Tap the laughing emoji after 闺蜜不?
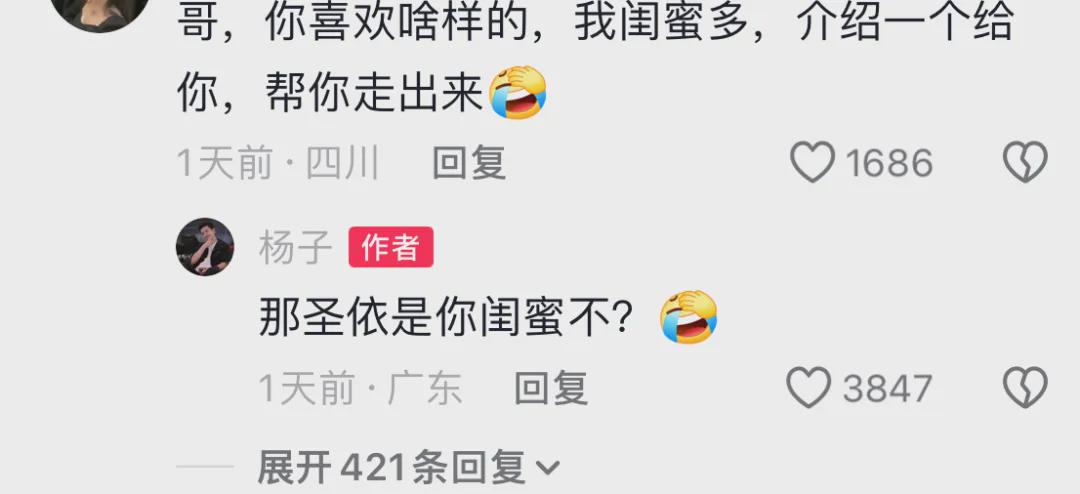This screenshot has height=494, width=1080. coord(688,317)
